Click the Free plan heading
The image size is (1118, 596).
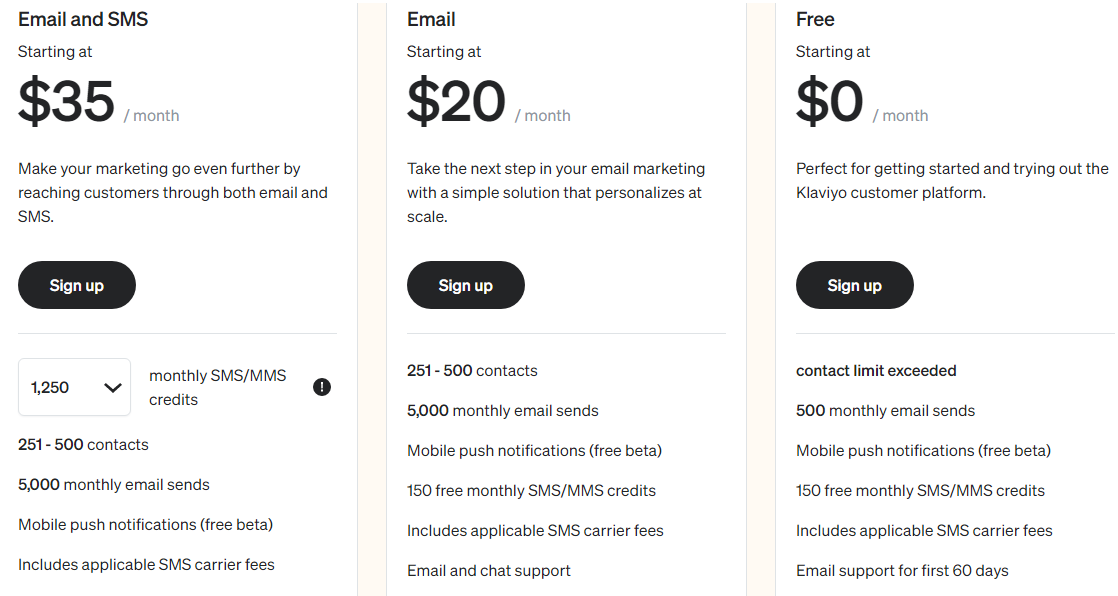[x=815, y=19]
